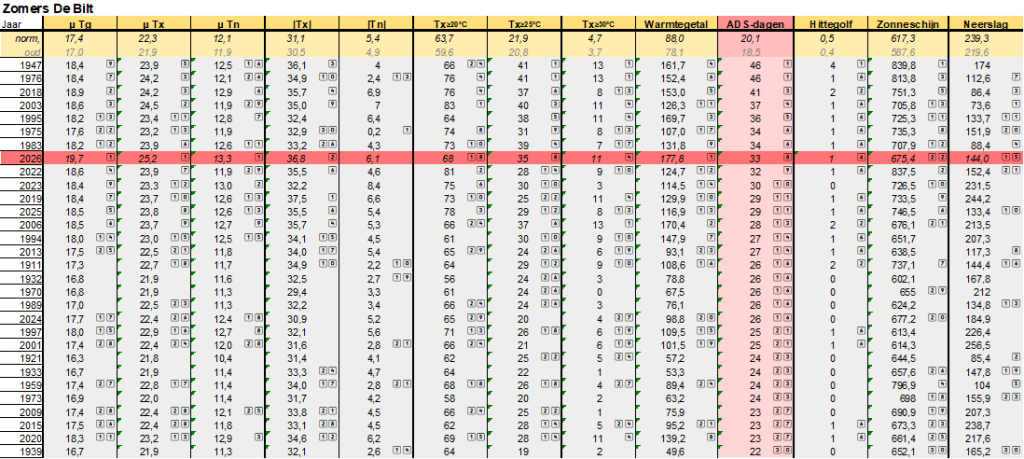
Task: Select the 'Tx≥20°C' header cell
Action: click(451, 24)
